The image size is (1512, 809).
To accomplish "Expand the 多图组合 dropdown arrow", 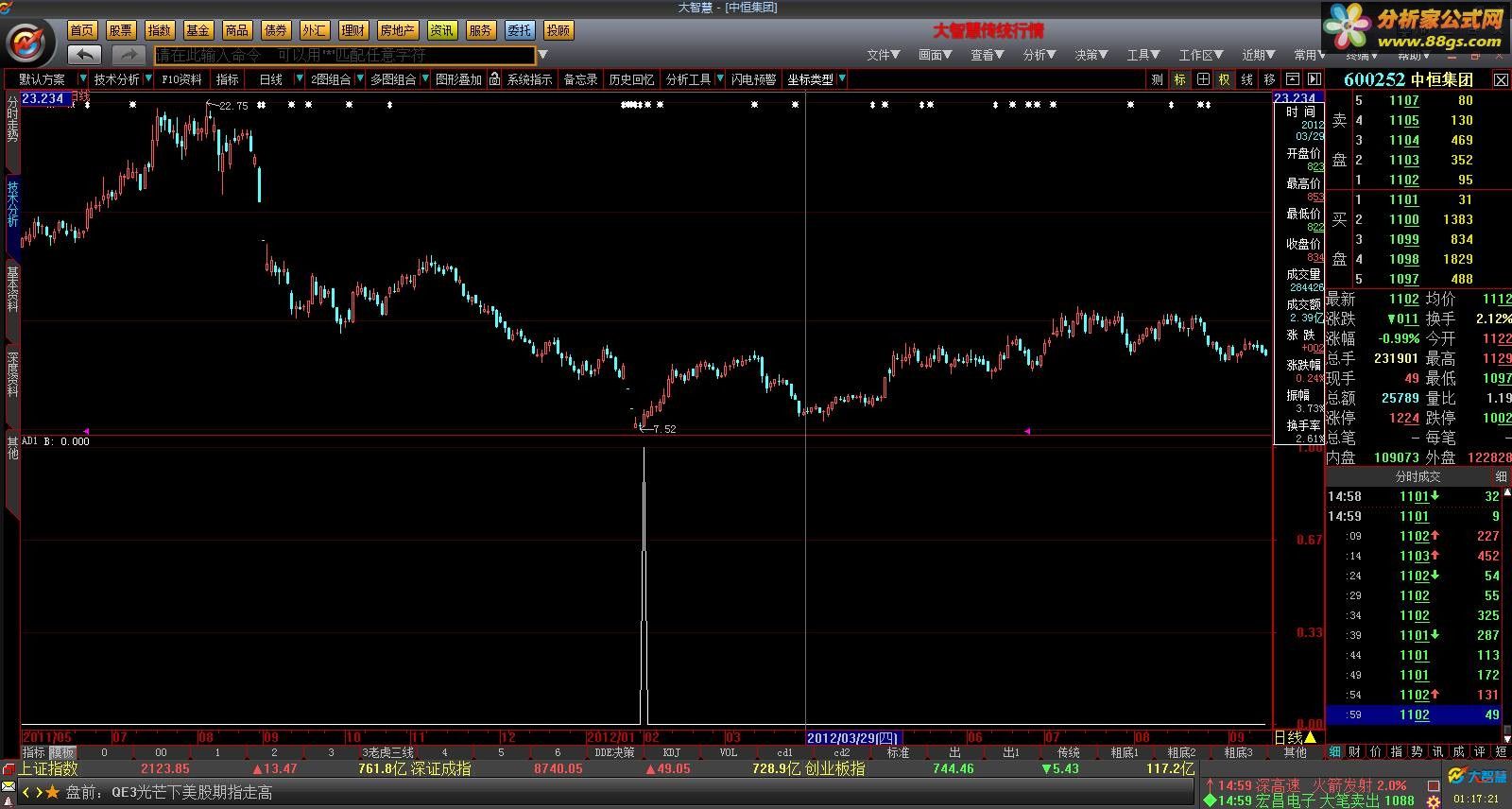I will [x=425, y=79].
